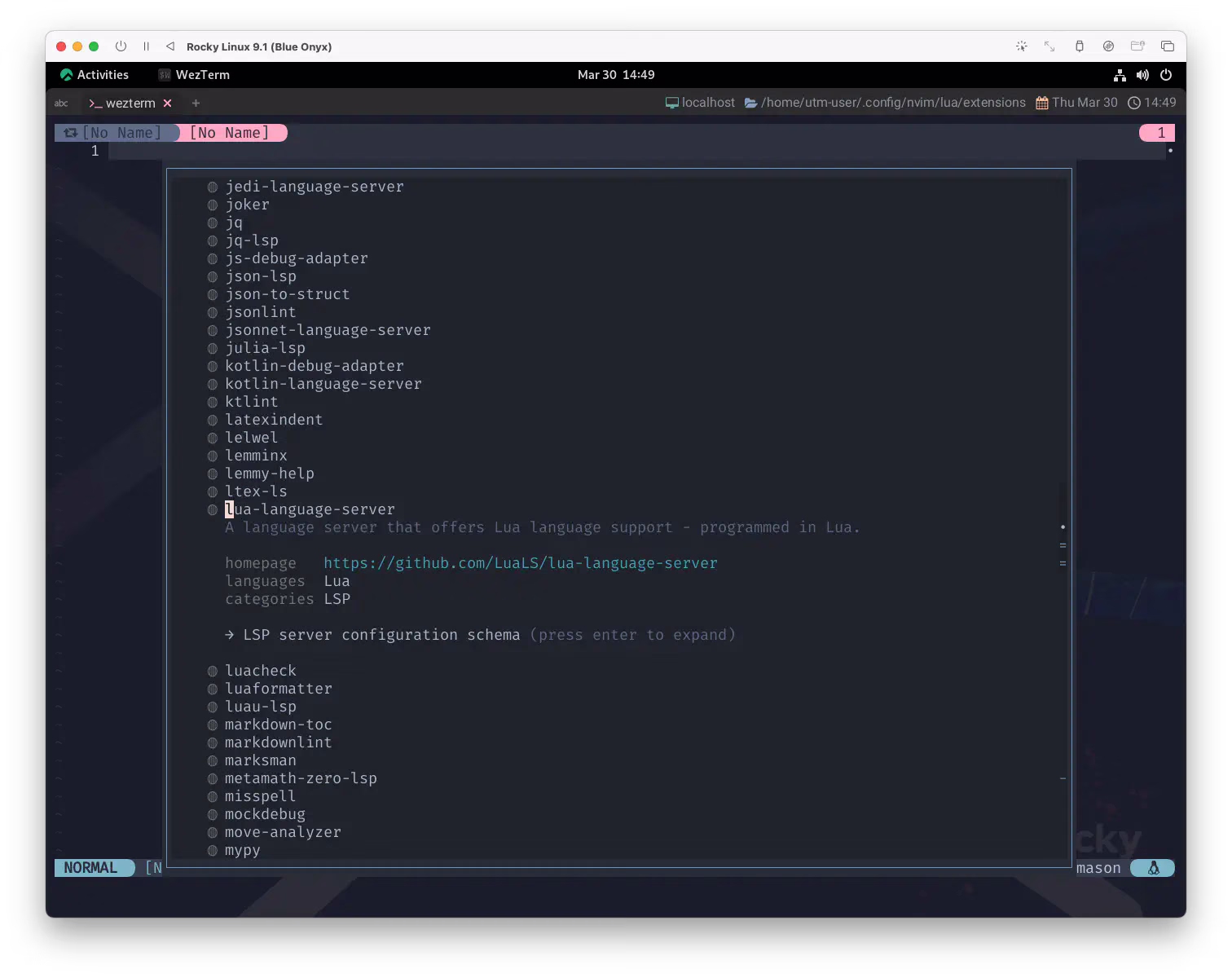Click the UTM back triangle icon
This screenshot has width=1232, height=978.
[169, 46]
